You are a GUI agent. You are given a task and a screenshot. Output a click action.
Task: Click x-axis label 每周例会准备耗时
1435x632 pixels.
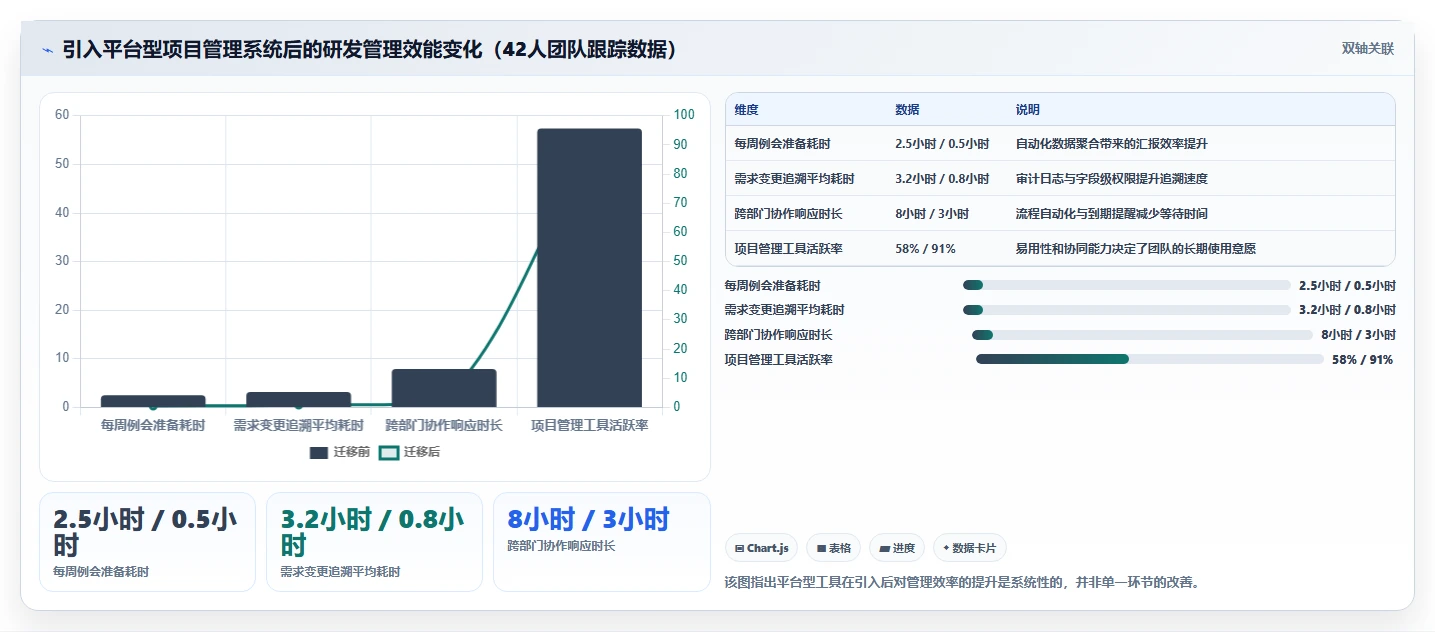(153, 426)
